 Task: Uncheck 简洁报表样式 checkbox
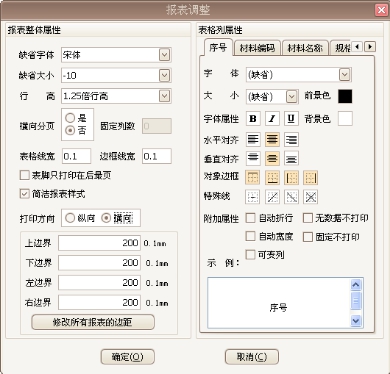[25, 194]
